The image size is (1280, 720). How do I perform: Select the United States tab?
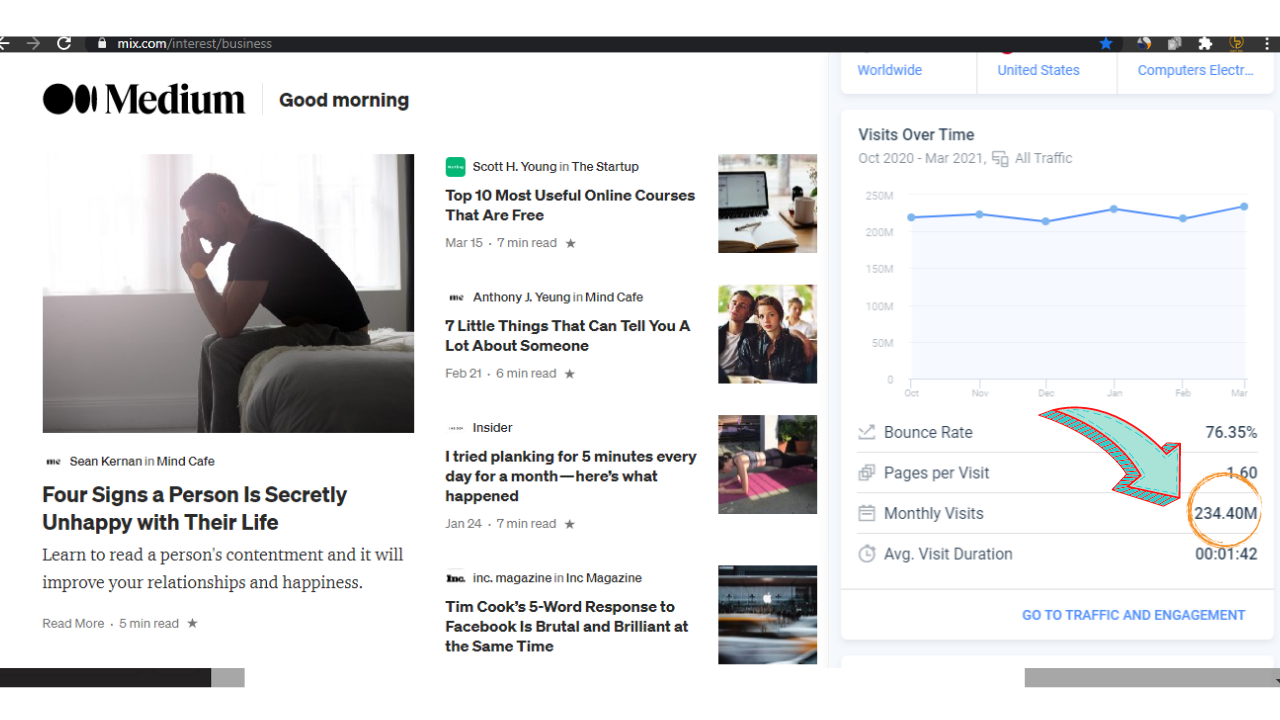pyautogui.click(x=1038, y=70)
